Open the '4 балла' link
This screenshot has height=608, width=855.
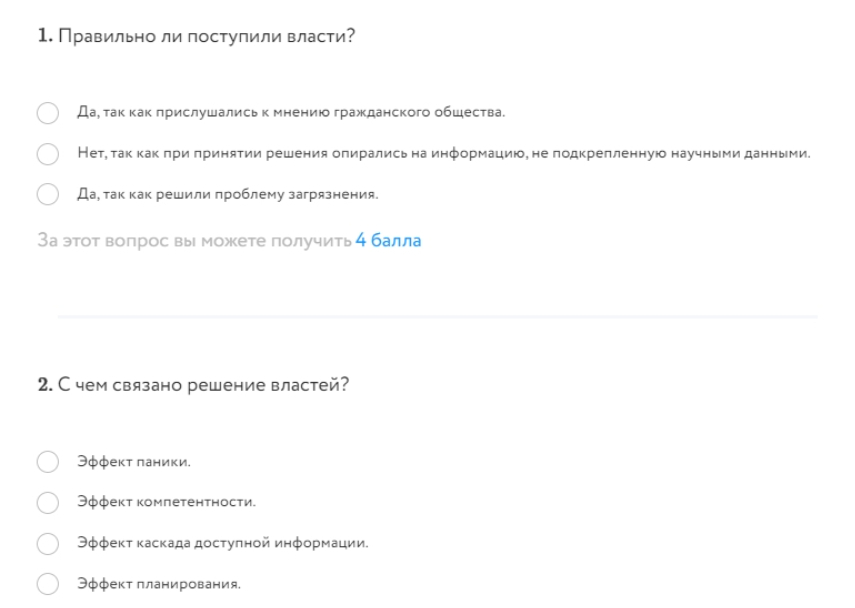pos(388,240)
